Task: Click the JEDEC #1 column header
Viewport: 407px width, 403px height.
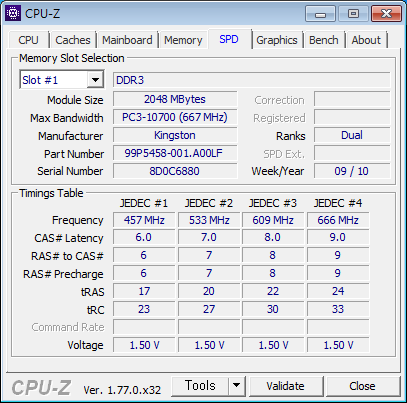Action: (x=144, y=203)
